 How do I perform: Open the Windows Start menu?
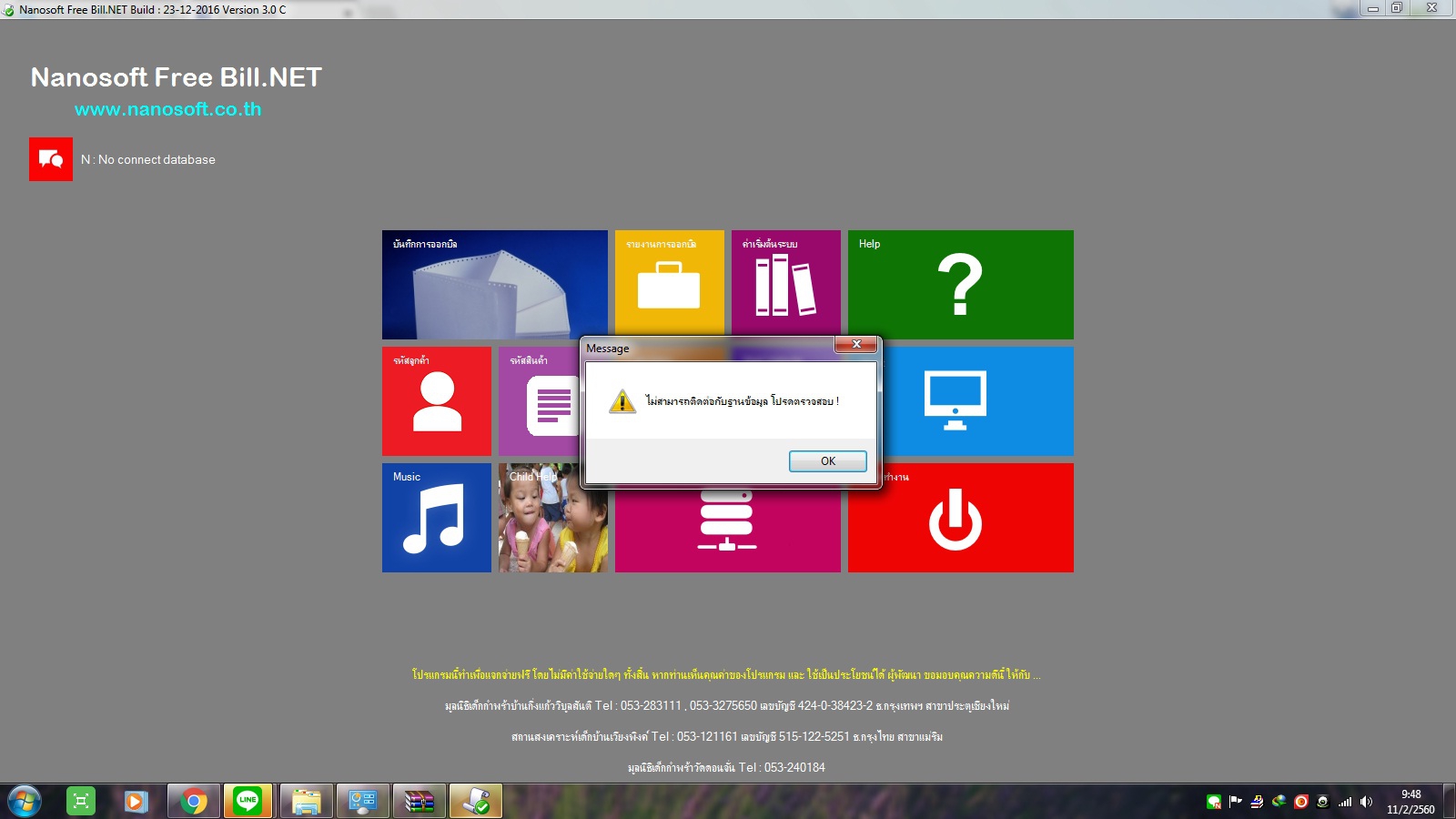click(x=24, y=802)
